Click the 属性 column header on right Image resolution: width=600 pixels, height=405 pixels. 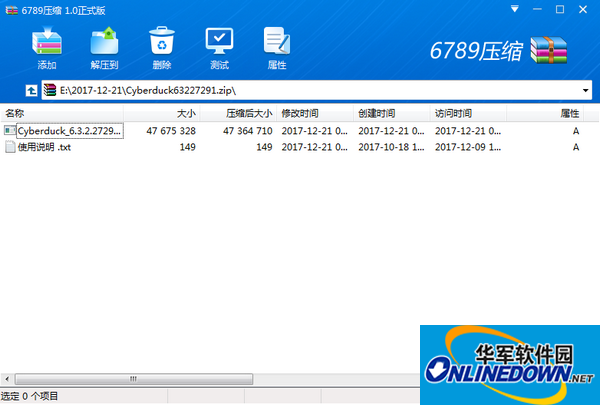570,114
